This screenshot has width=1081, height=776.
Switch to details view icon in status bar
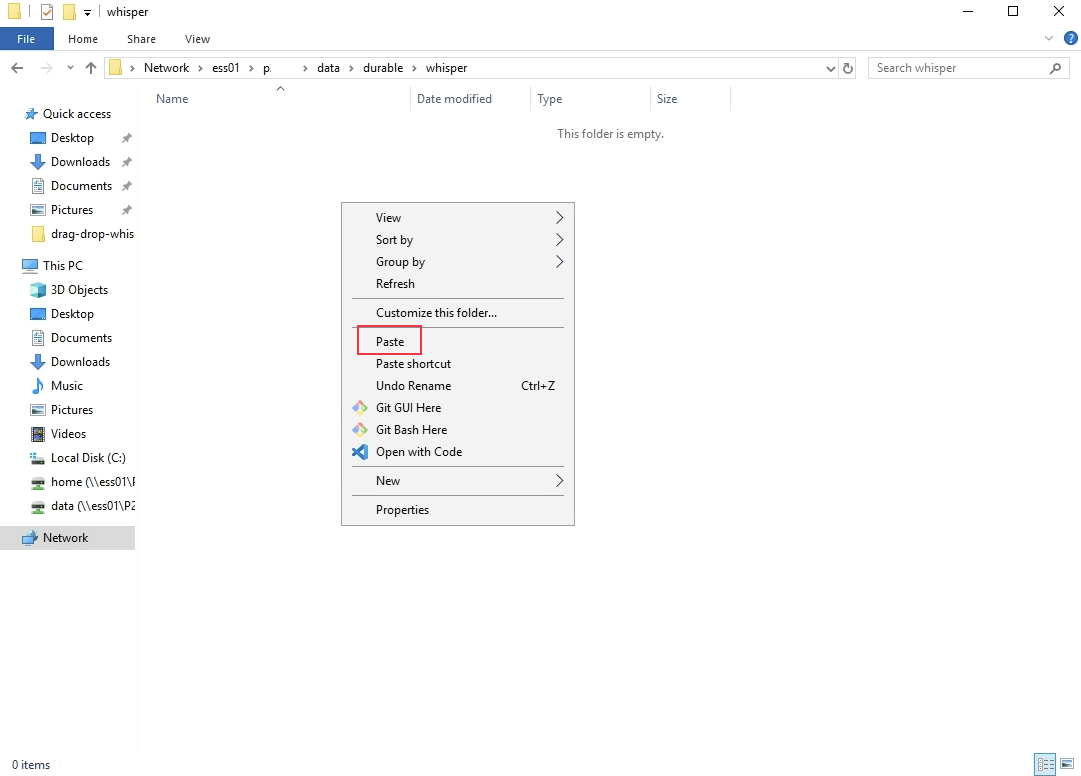[1045, 764]
